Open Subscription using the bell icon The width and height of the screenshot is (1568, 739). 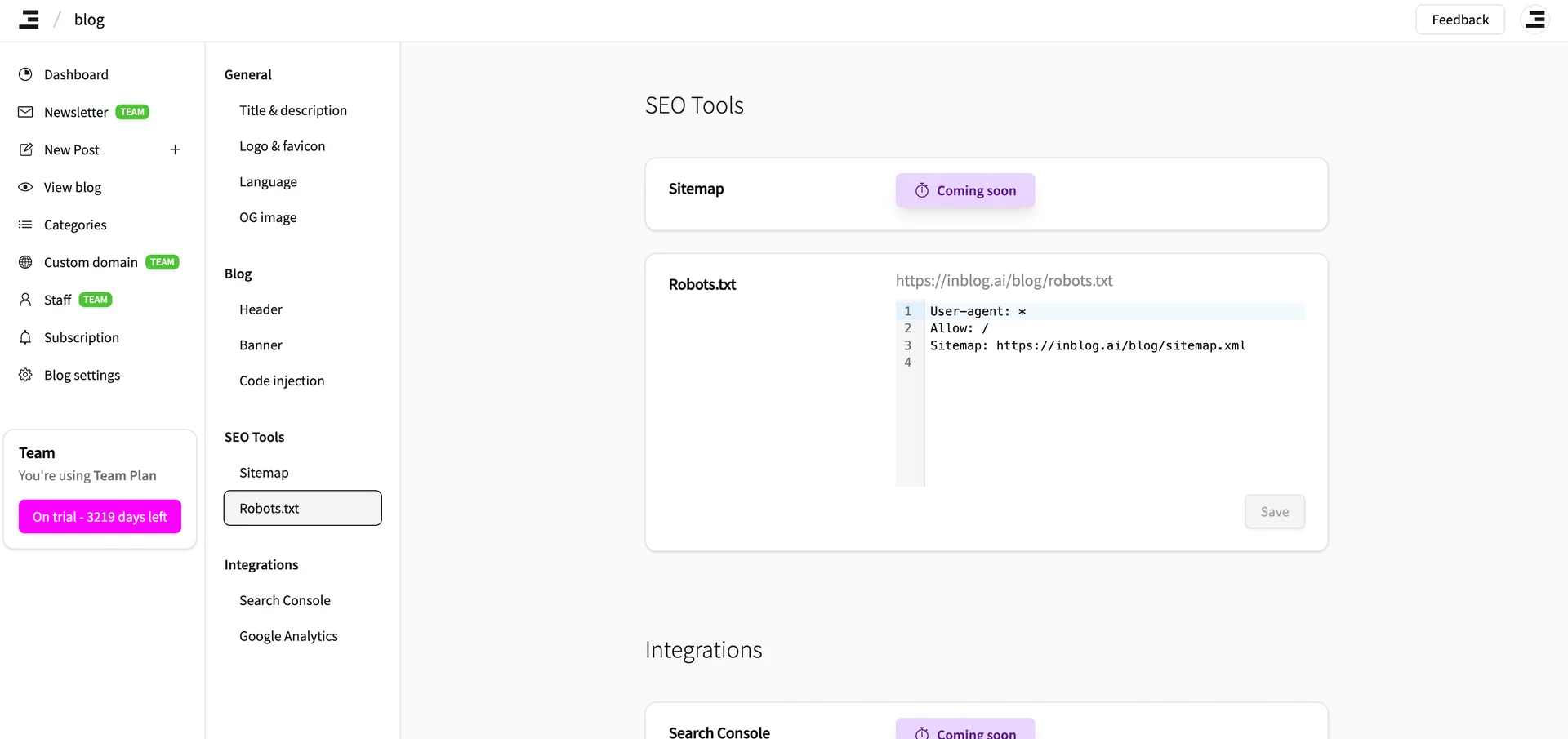(x=25, y=337)
